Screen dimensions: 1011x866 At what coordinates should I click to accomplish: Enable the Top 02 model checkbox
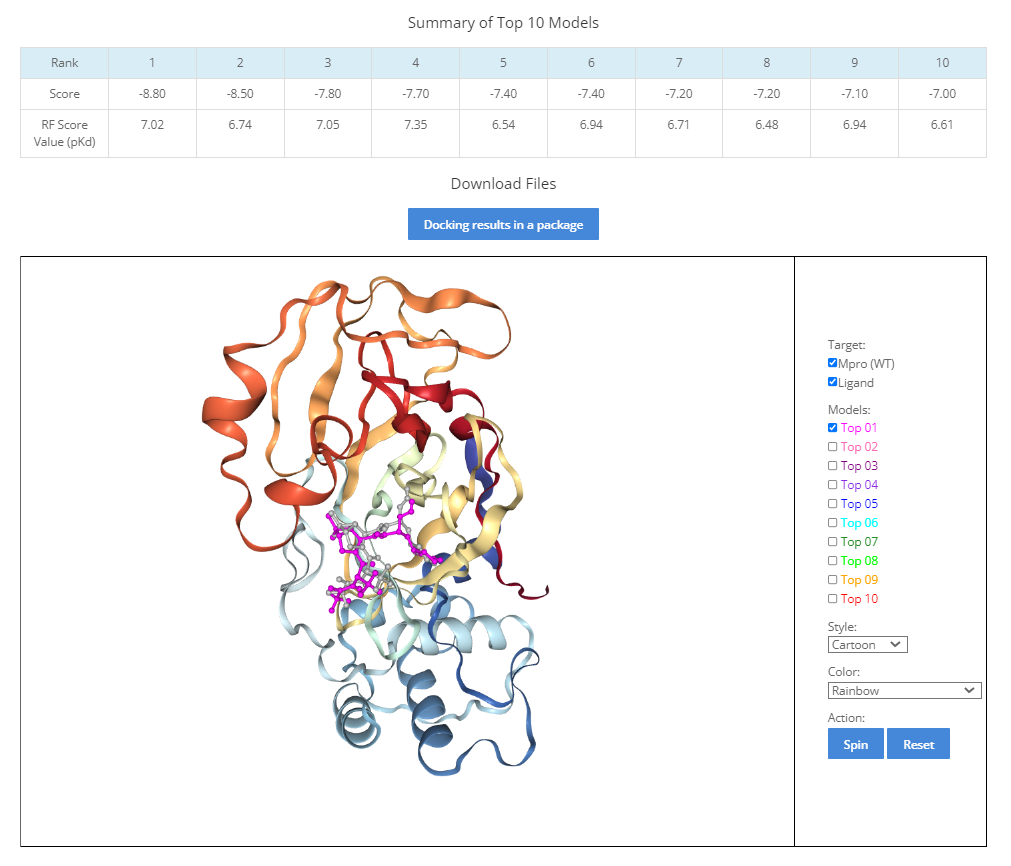(x=833, y=447)
